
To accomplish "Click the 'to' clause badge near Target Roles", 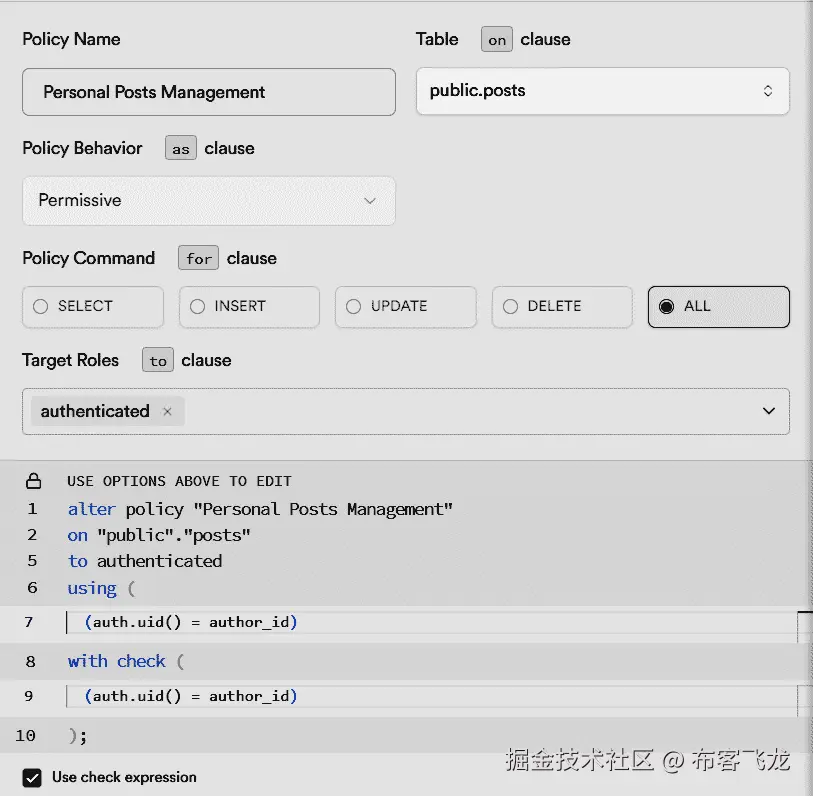I will [157, 360].
